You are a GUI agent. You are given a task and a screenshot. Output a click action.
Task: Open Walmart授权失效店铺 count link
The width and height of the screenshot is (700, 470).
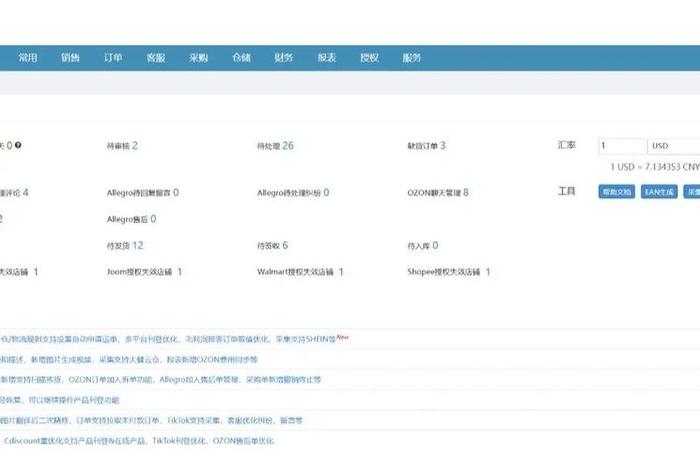[340, 272]
